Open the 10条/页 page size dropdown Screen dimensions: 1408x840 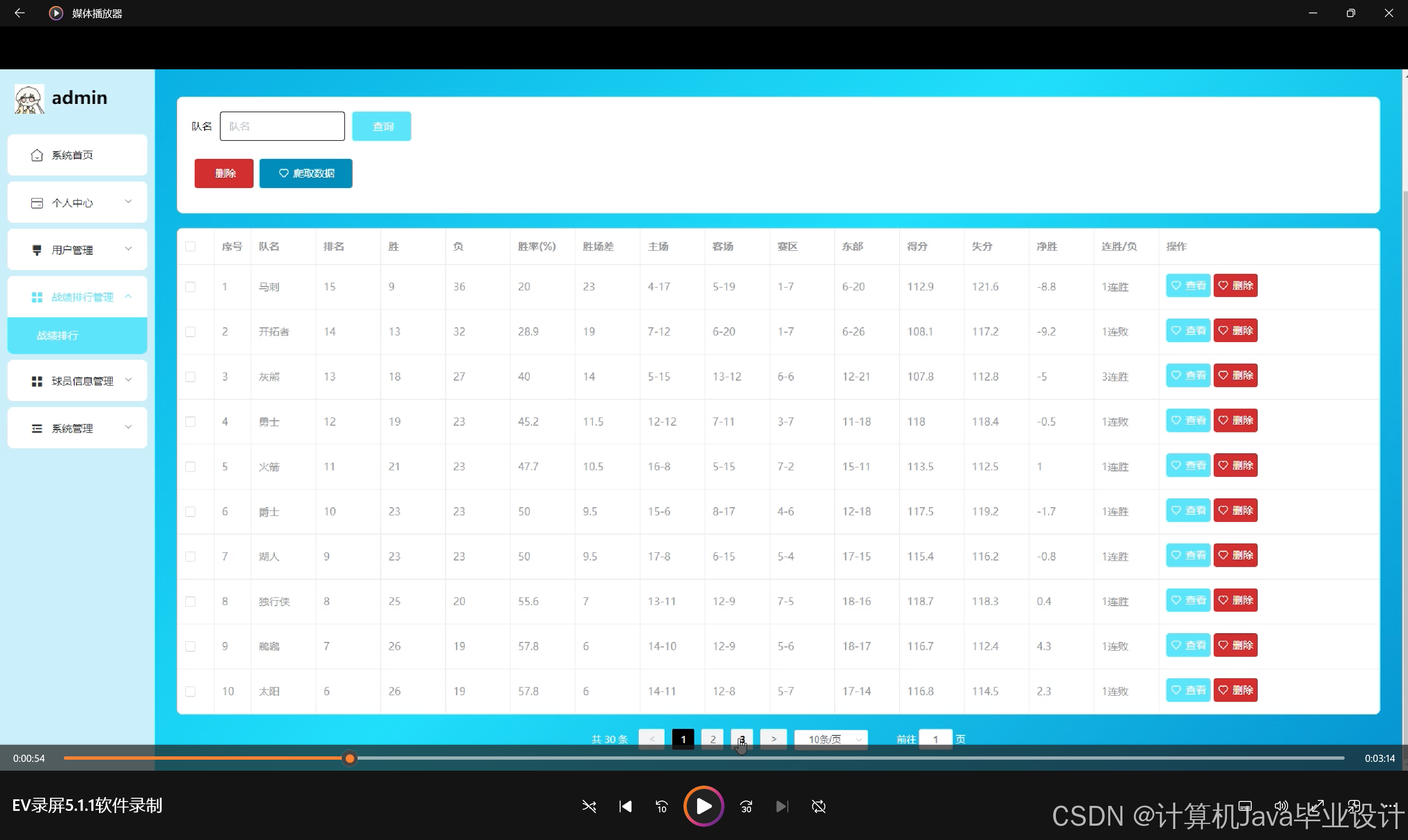tap(830, 739)
